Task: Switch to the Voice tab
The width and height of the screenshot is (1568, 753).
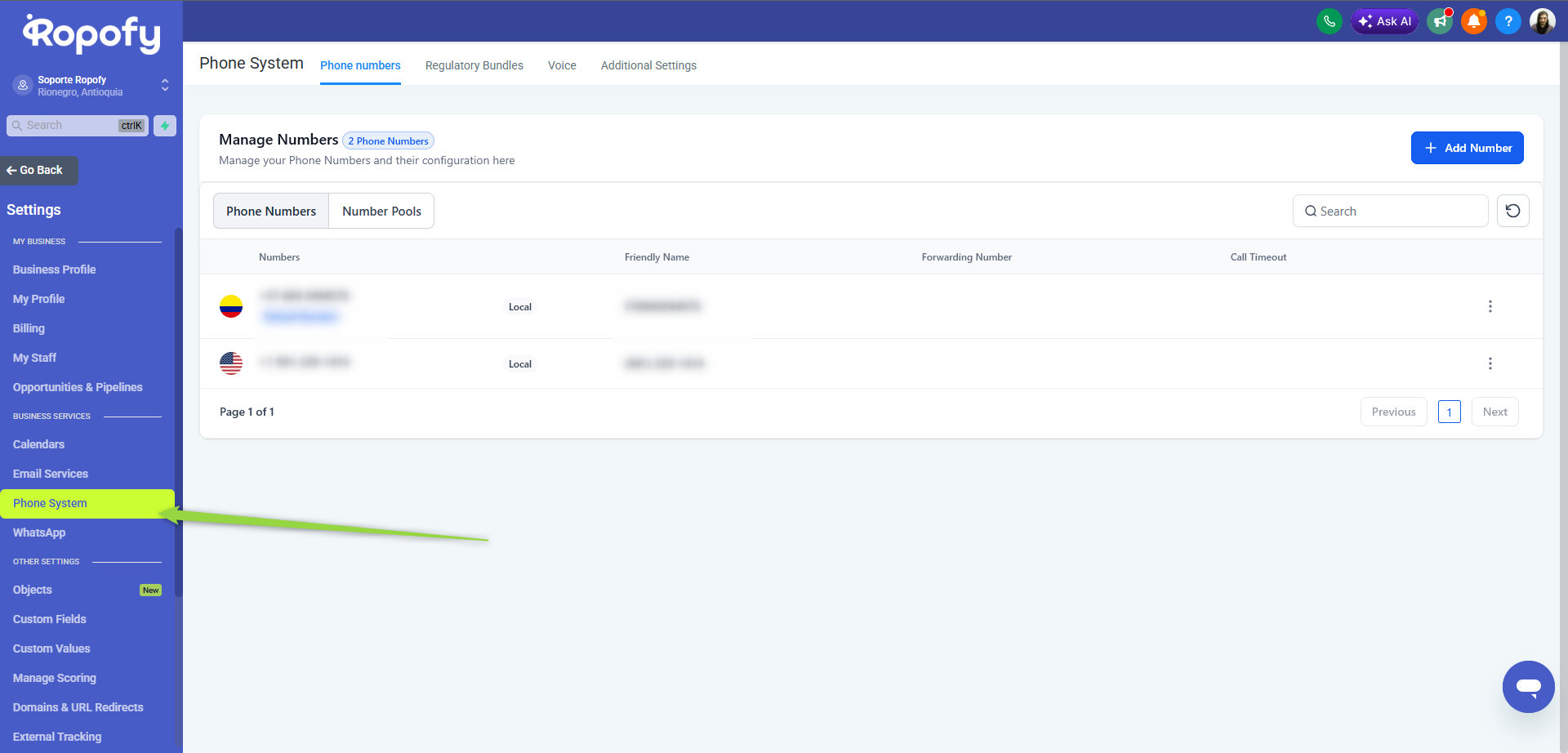Action: pos(562,65)
